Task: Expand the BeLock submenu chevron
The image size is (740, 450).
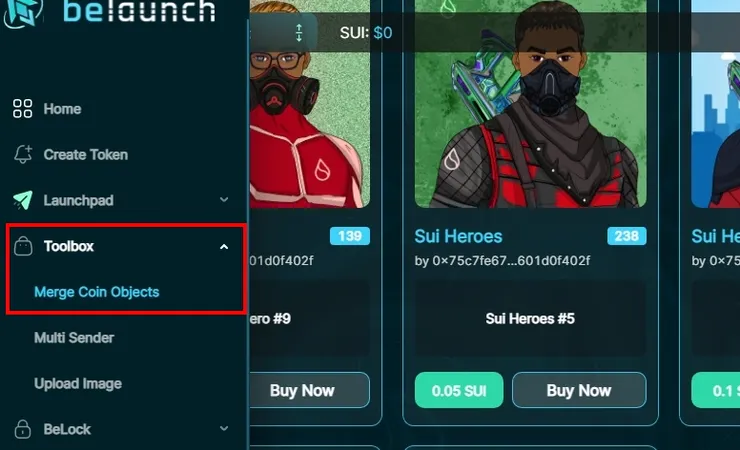Action: pyautogui.click(x=224, y=428)
